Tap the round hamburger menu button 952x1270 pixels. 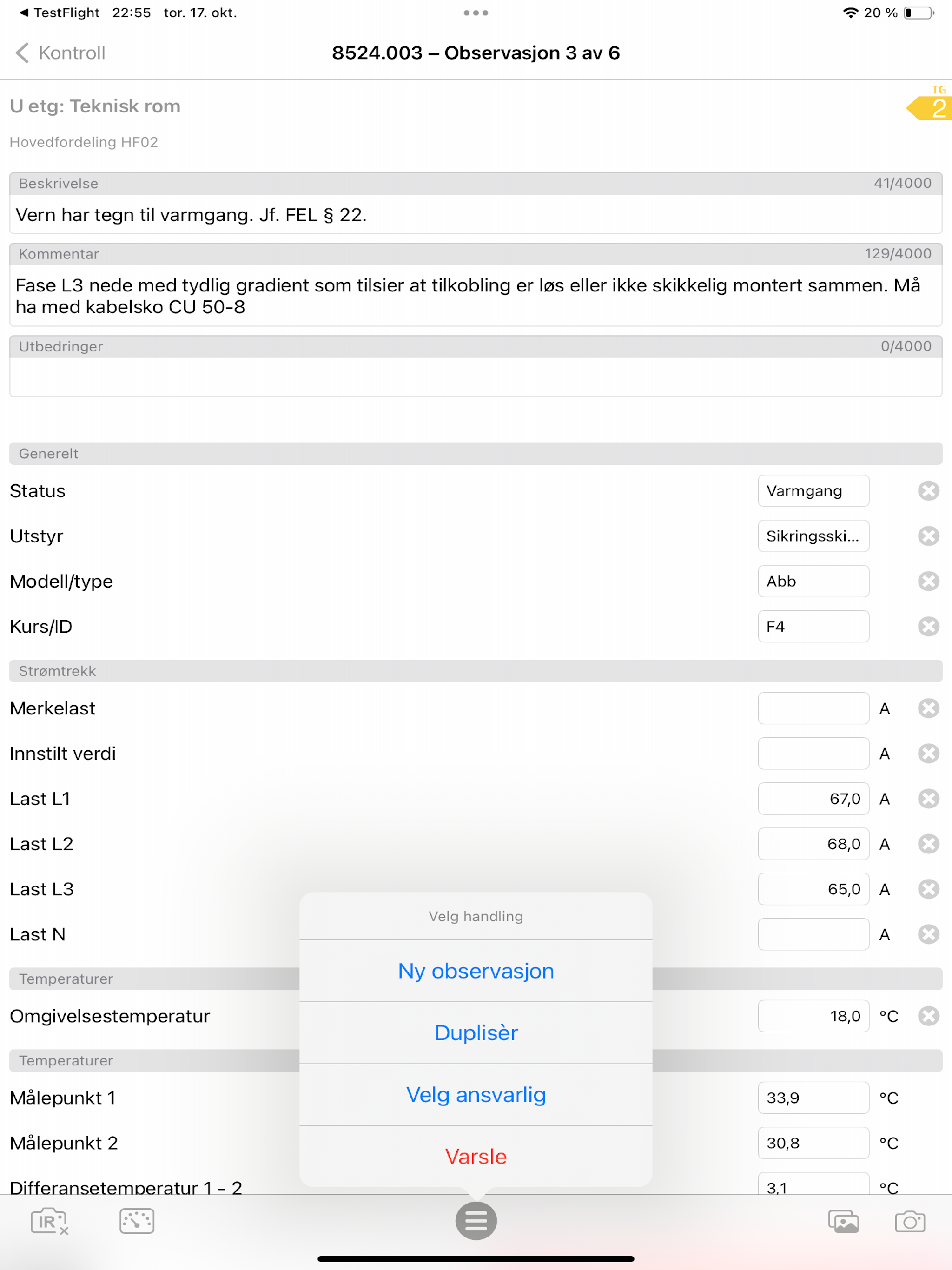point(476,1221)
